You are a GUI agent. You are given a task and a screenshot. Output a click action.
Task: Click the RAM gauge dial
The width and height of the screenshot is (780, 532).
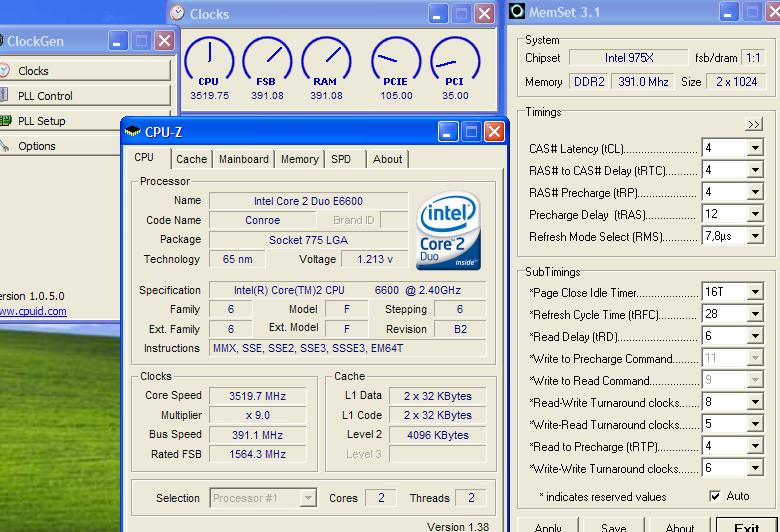pos(326,59)
